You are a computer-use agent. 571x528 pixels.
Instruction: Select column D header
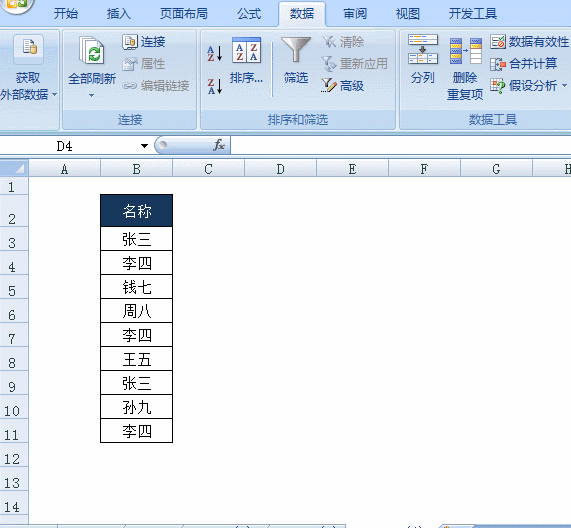point(280,169)
